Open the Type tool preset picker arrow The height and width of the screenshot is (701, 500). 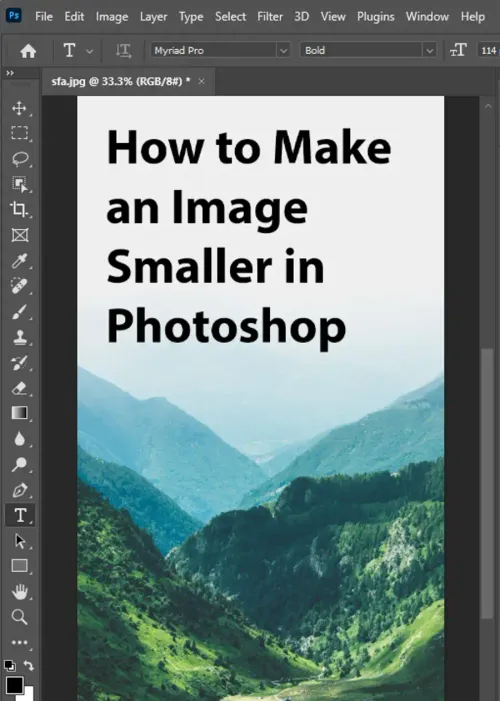(89, 51)
